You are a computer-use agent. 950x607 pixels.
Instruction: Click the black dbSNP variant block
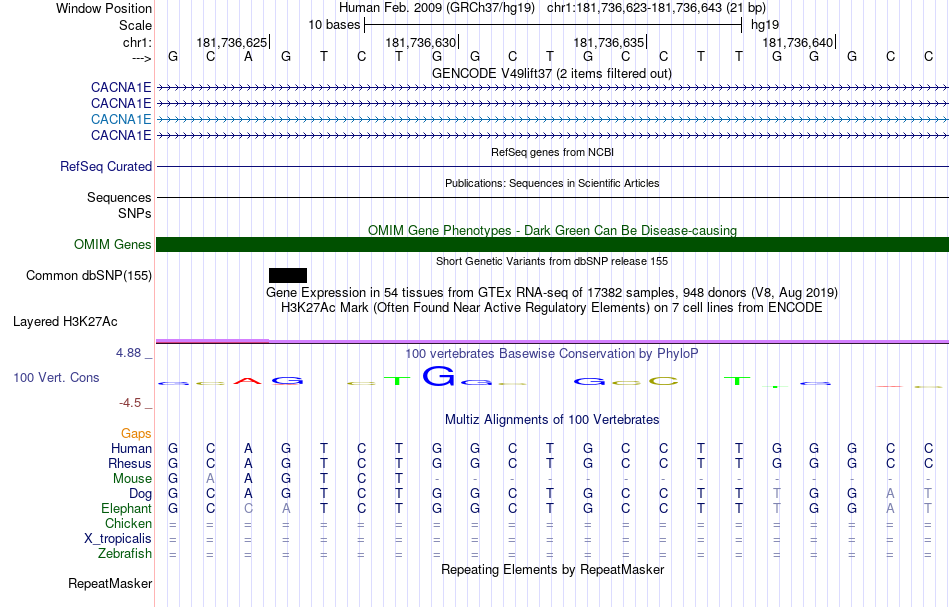288,276
